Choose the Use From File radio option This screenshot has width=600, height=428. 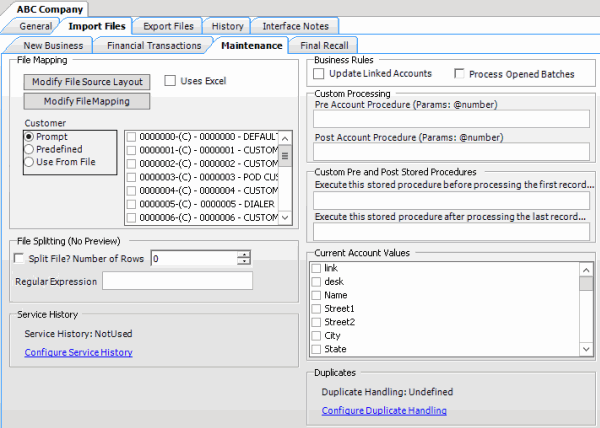coord(30,161)
